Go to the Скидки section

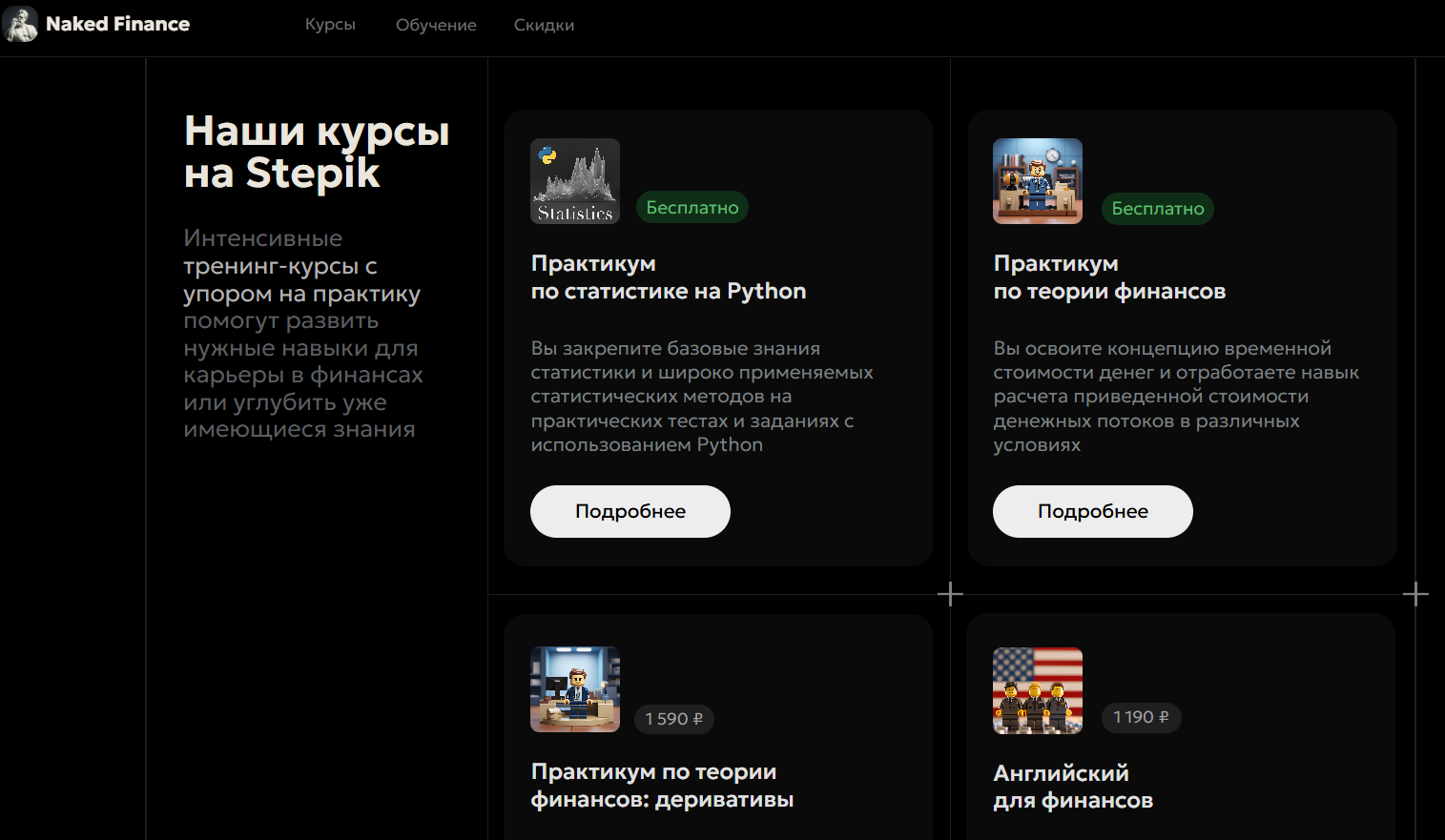pos(544,25)
